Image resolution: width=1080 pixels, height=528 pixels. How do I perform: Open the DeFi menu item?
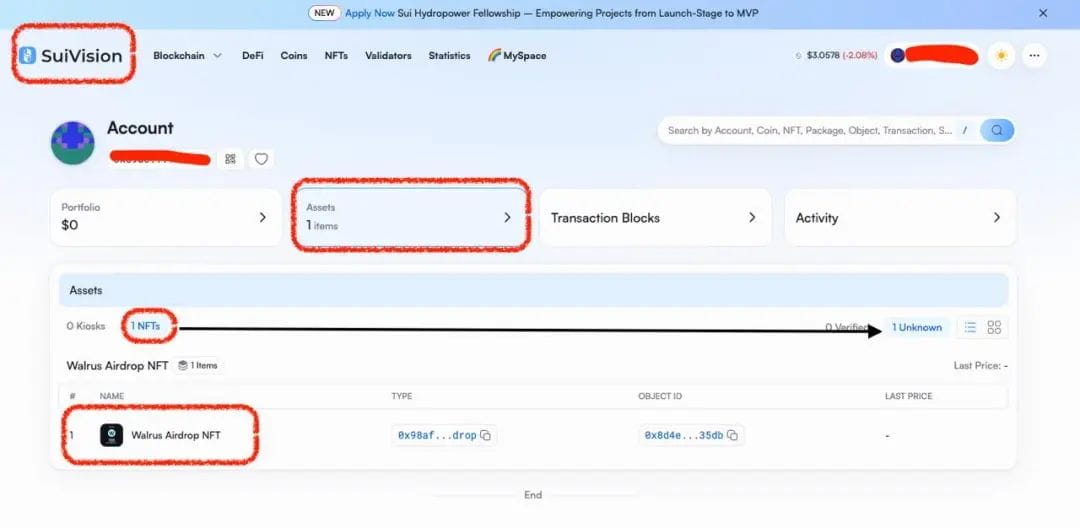[252, 56]
